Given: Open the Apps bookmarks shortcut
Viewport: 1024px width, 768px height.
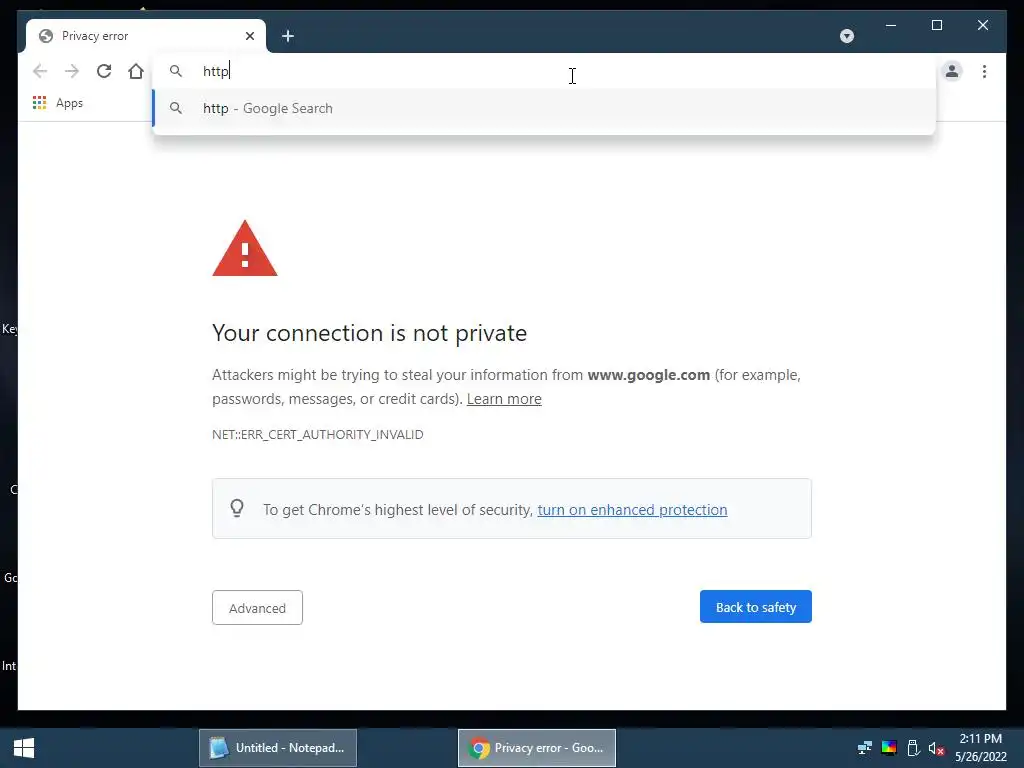Looking at the screenshot, I should pos(58,103).
